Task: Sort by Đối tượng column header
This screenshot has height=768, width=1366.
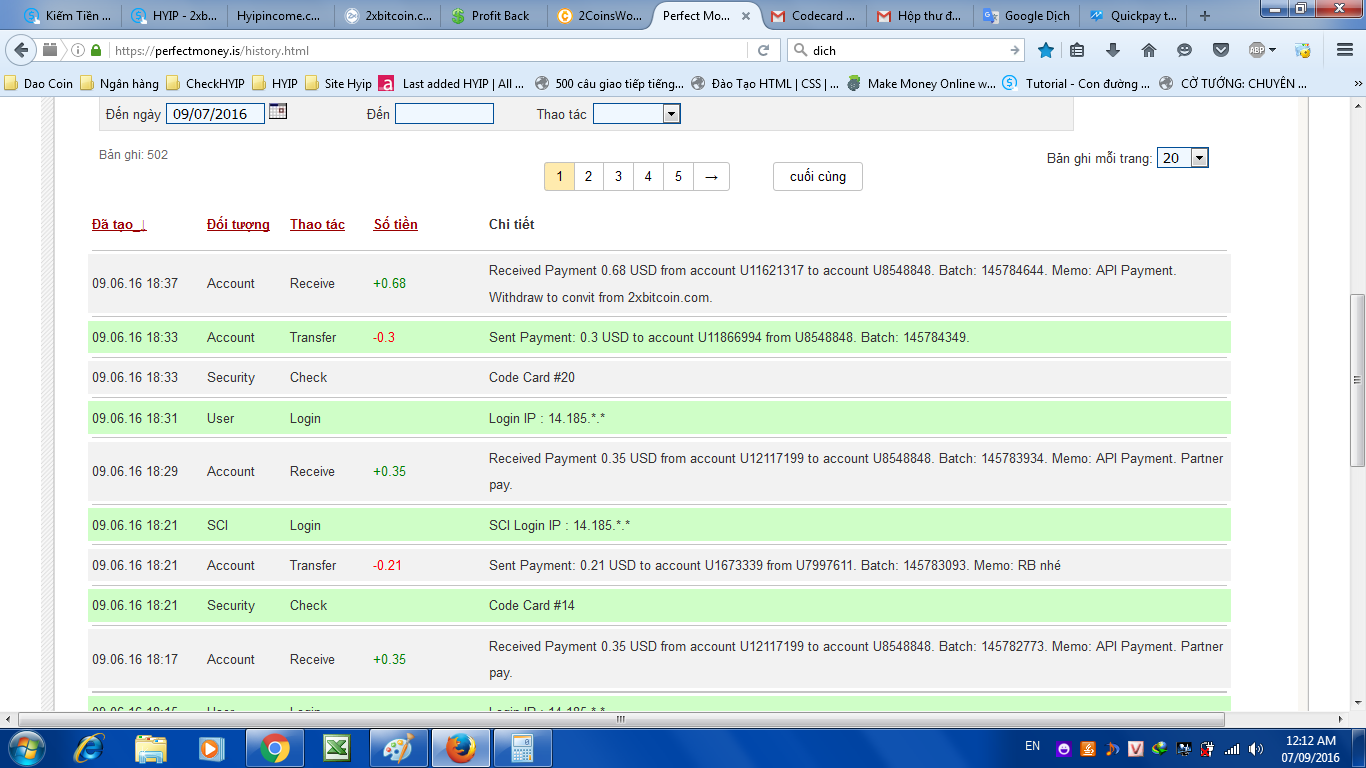Action: click(238, 225)
